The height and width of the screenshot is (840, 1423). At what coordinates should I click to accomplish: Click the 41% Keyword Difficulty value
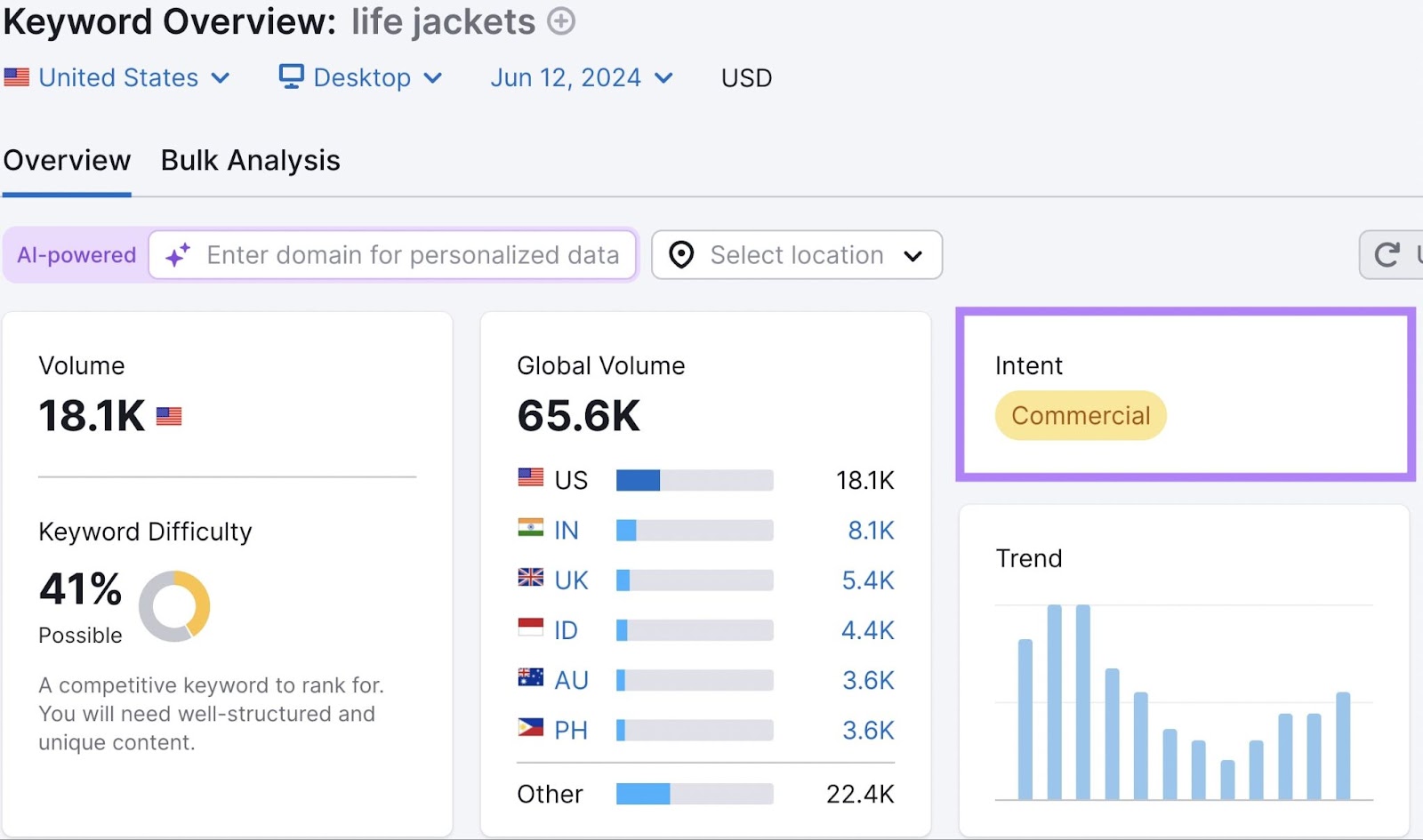[80, 589]
